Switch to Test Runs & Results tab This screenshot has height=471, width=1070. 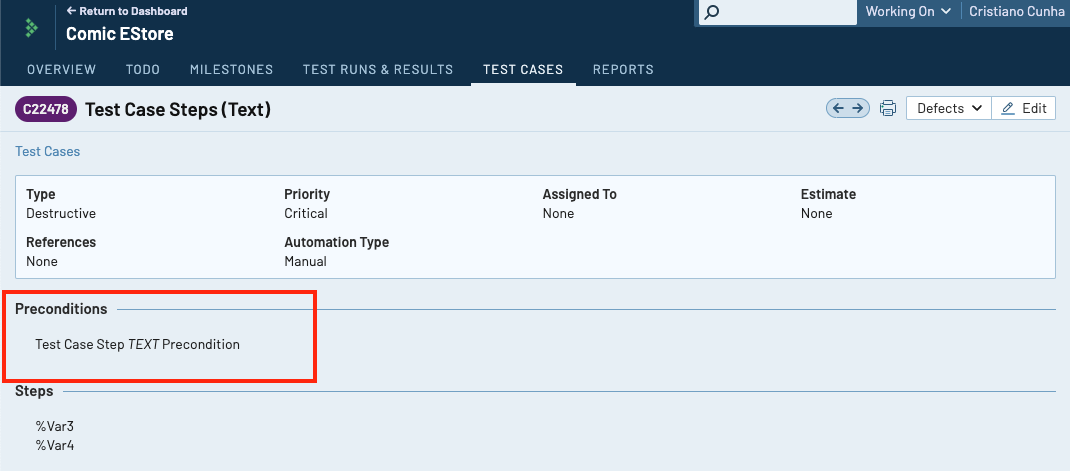378,69
